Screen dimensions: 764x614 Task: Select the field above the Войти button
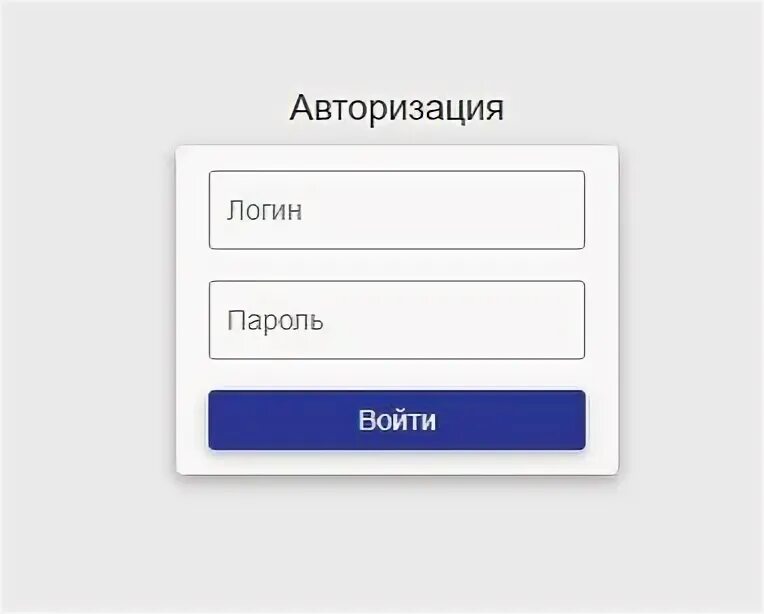click(397, 320)
